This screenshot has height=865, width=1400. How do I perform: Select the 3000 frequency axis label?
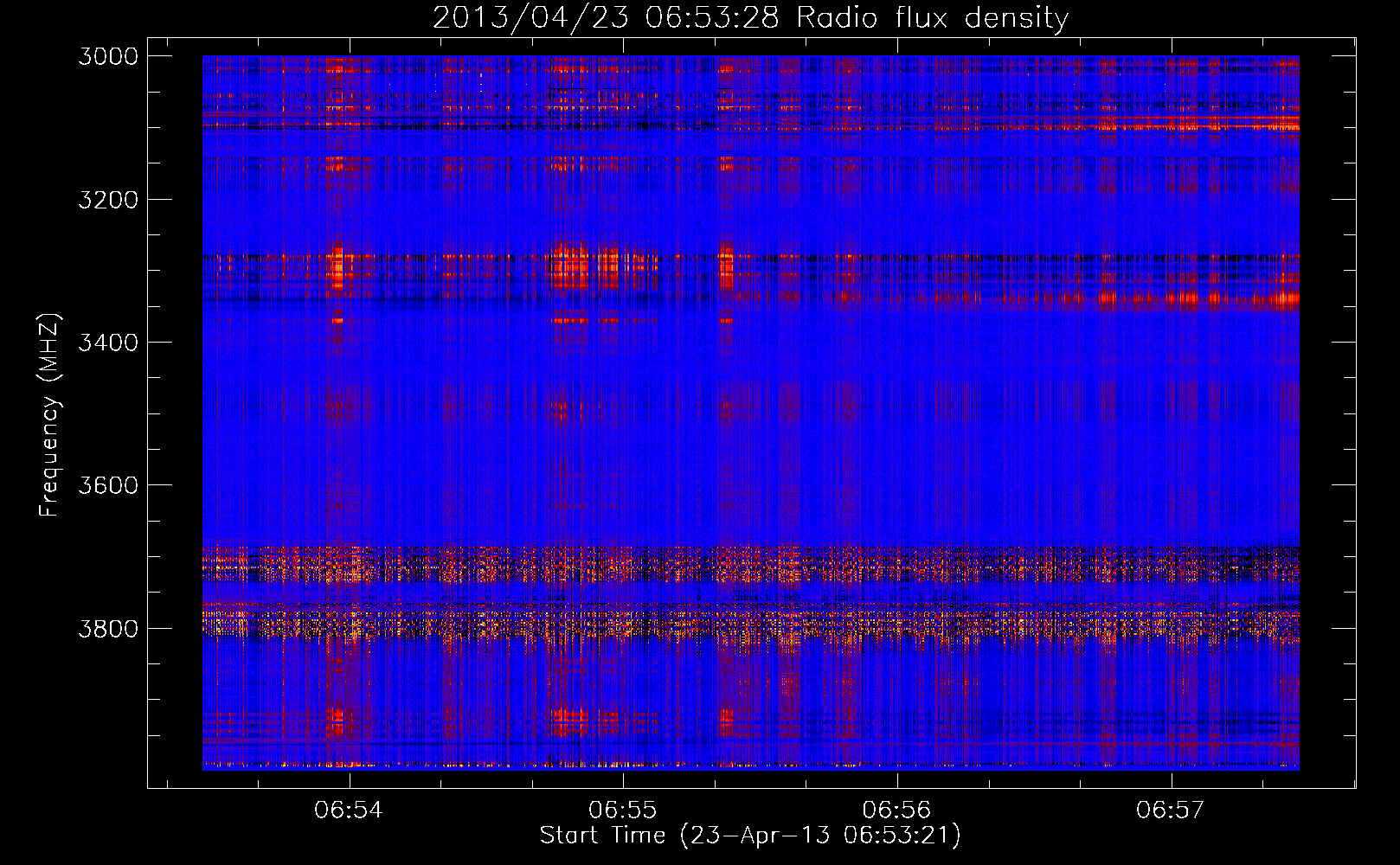pos(108,56)
